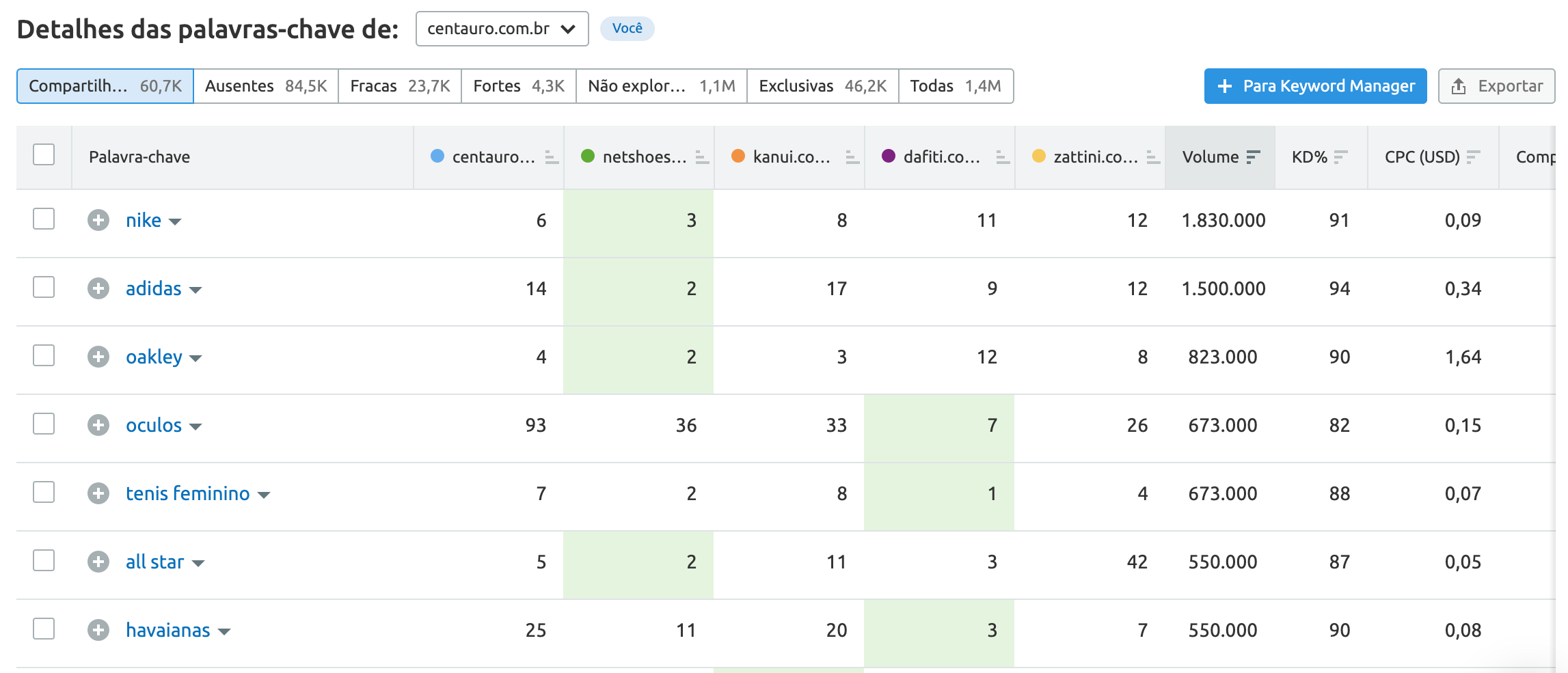Select all rows with header checkbox

[x=44, y=154]
